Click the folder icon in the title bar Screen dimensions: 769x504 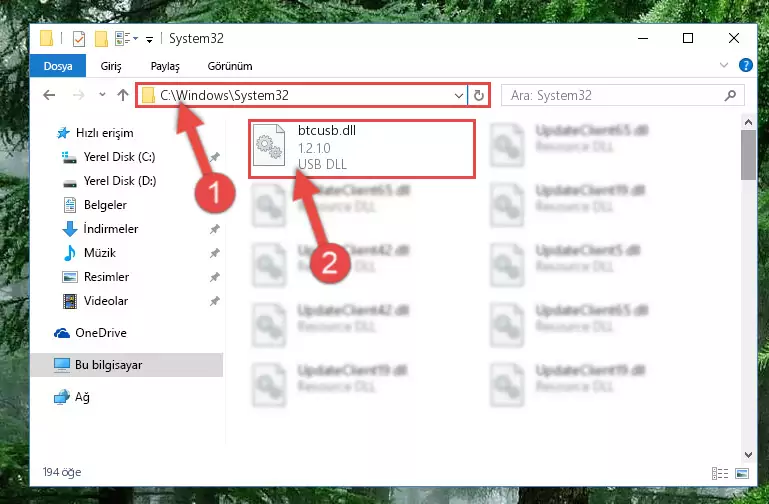[46, 38]
